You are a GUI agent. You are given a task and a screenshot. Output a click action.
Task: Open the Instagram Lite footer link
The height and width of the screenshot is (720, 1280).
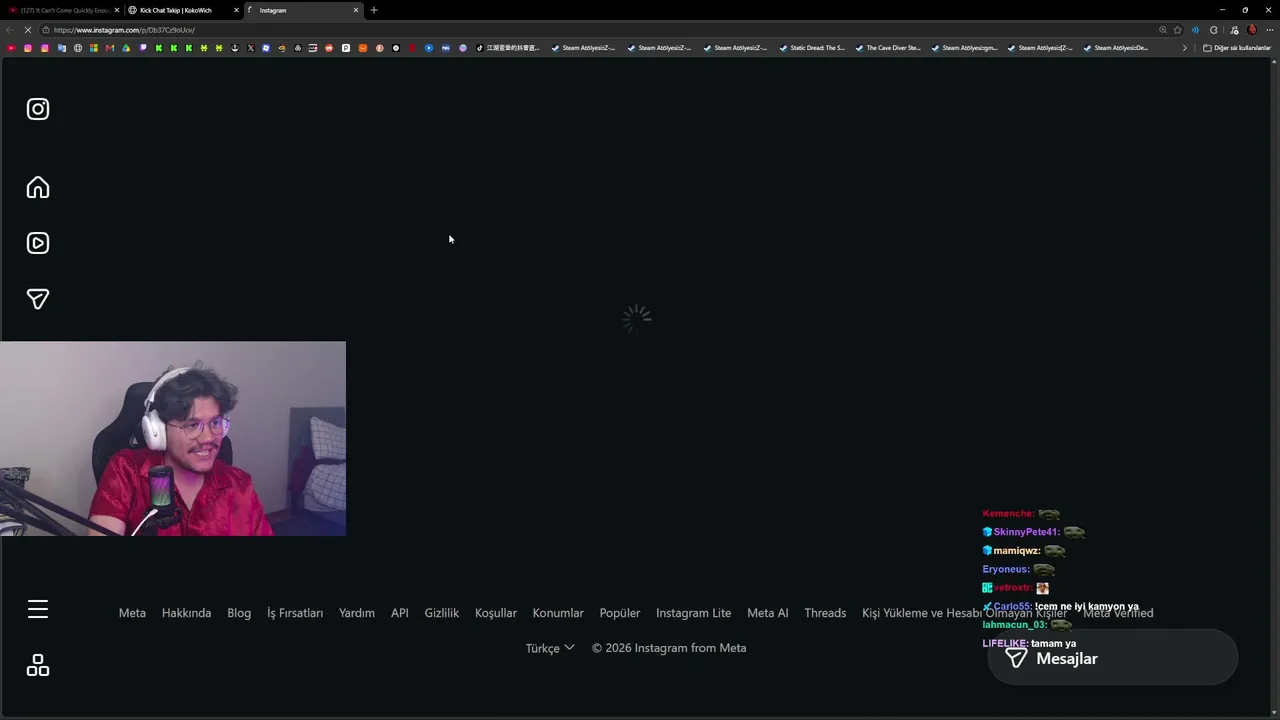pos(694,613)
